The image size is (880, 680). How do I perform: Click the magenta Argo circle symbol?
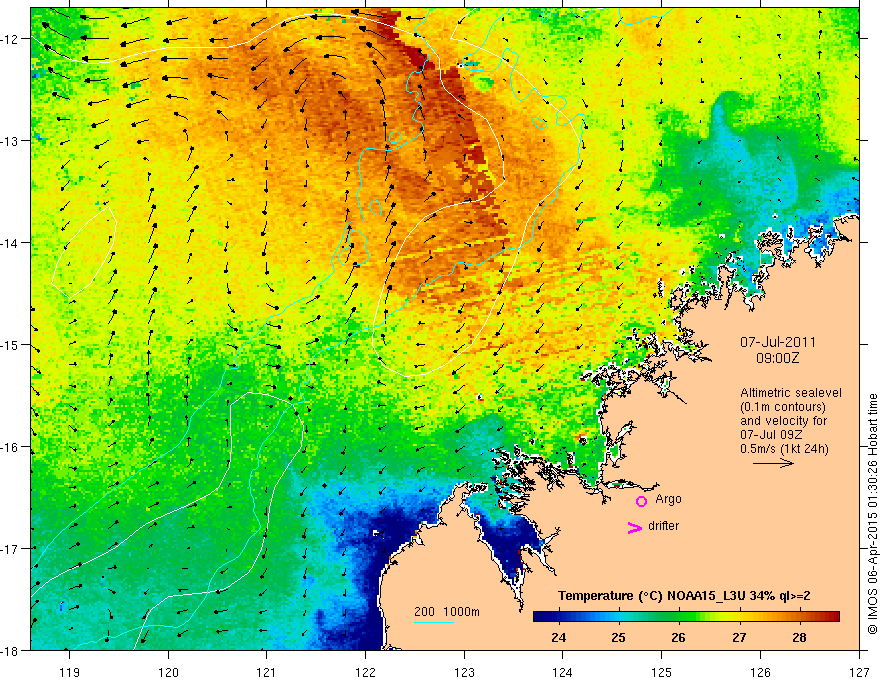(x=641, y=501)
